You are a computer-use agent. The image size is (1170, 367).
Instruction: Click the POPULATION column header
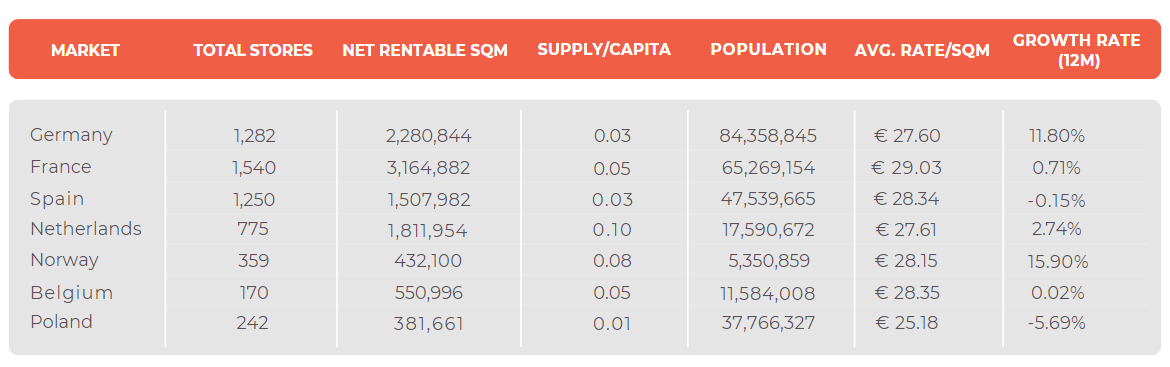pyautogui.click(x=769, y=50)
